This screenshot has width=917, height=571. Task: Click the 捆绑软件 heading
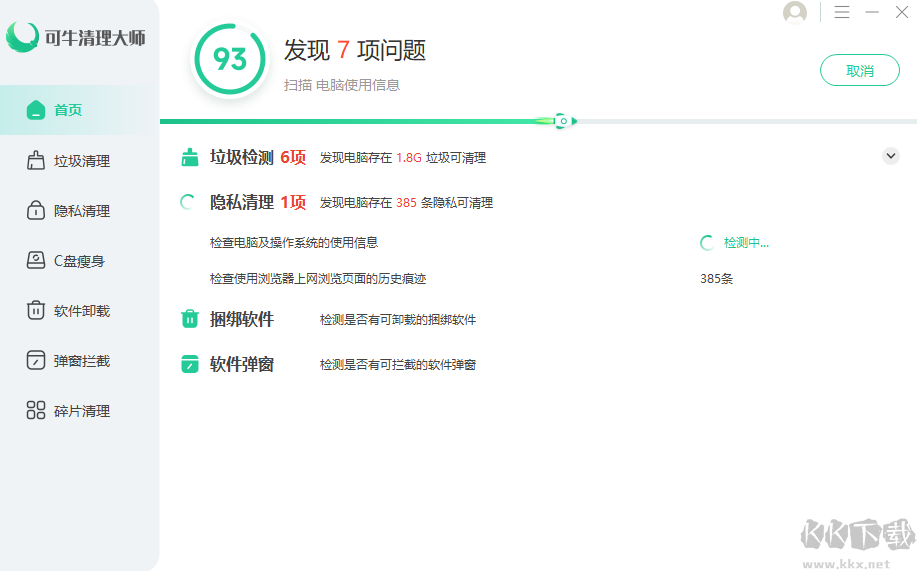coord(242,319)
